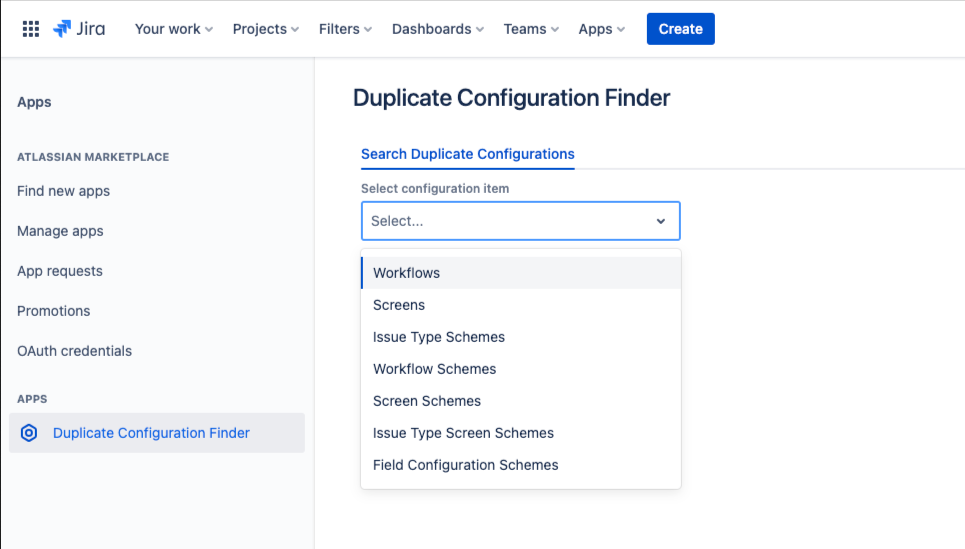Choose Workflows from the dropdown list
965x549 pixels.
click(407, 273)
